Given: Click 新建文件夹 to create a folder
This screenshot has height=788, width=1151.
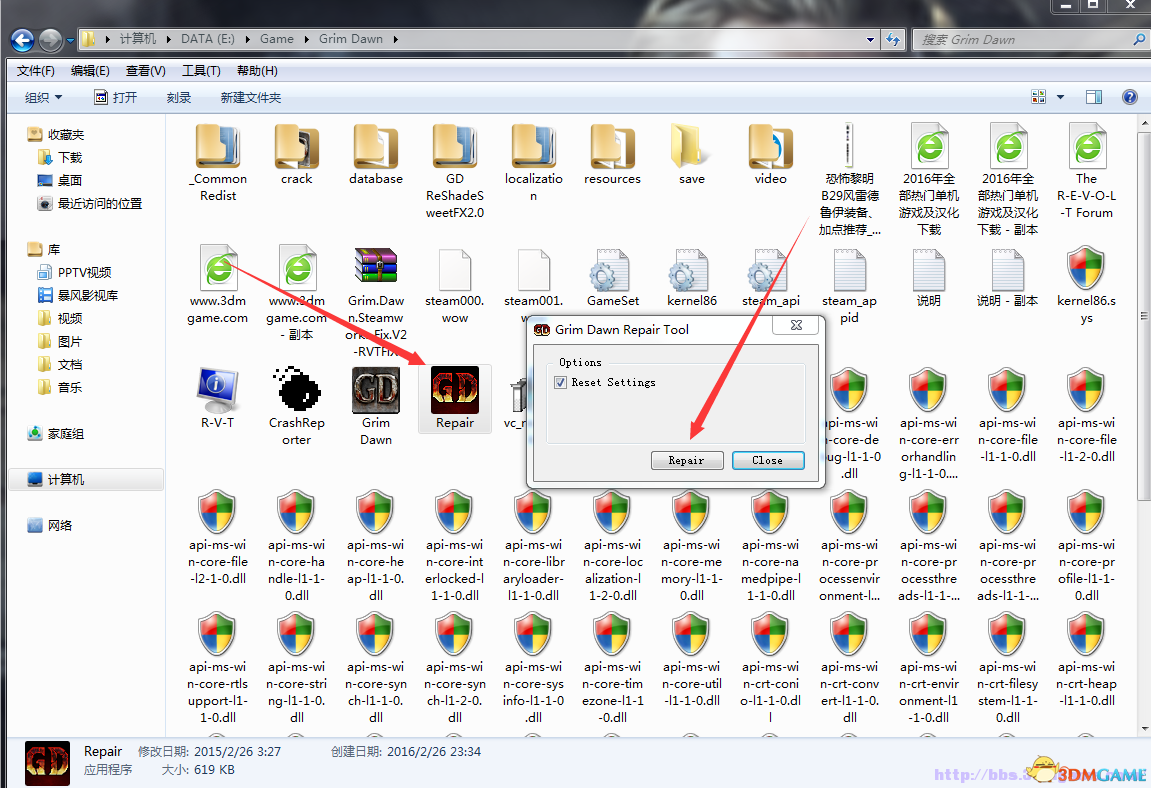Looking at the screenshot, I should click(x=250, y=97).
